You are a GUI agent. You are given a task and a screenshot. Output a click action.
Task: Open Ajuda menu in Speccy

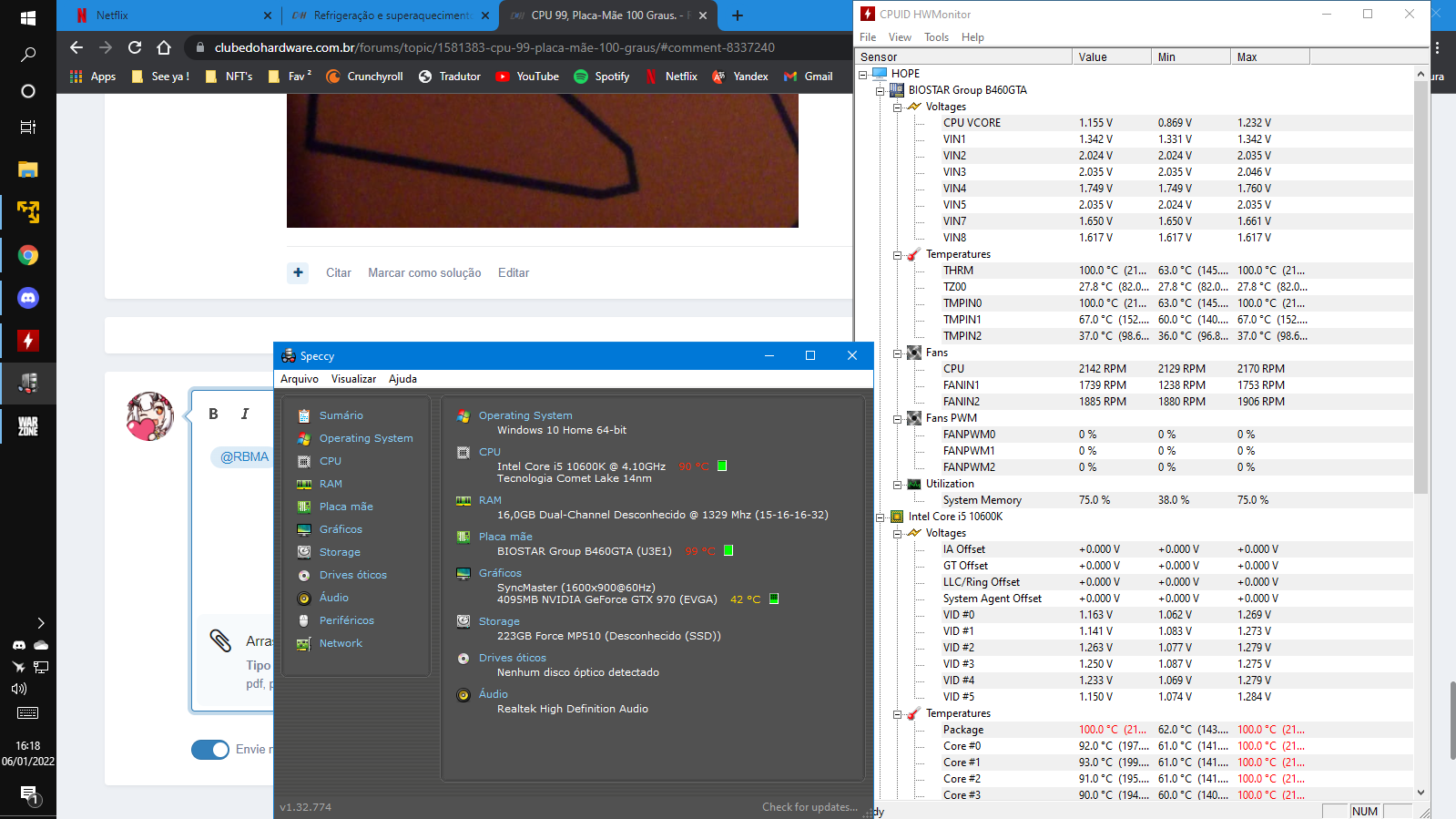pyautogui.click(x=402, y=379)
